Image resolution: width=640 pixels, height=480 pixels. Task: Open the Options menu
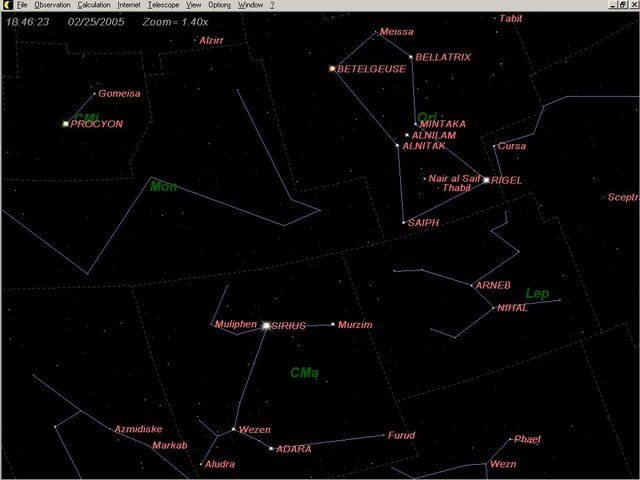219,5
